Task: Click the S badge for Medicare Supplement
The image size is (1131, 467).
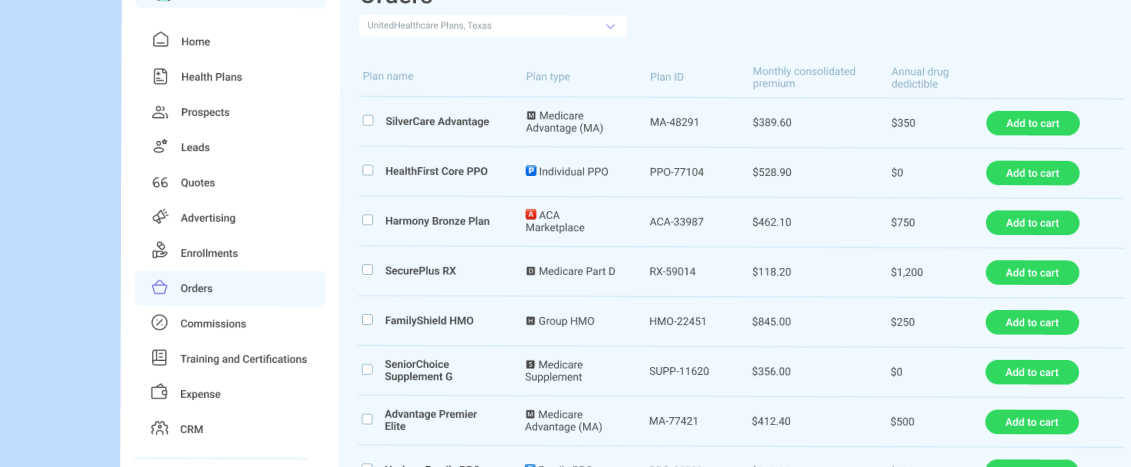Action: [530, 365]
